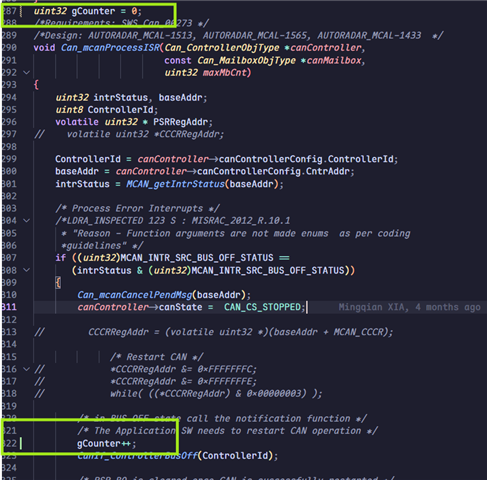Collapse the comment fold chevron at line 304

tap(27, 221)
